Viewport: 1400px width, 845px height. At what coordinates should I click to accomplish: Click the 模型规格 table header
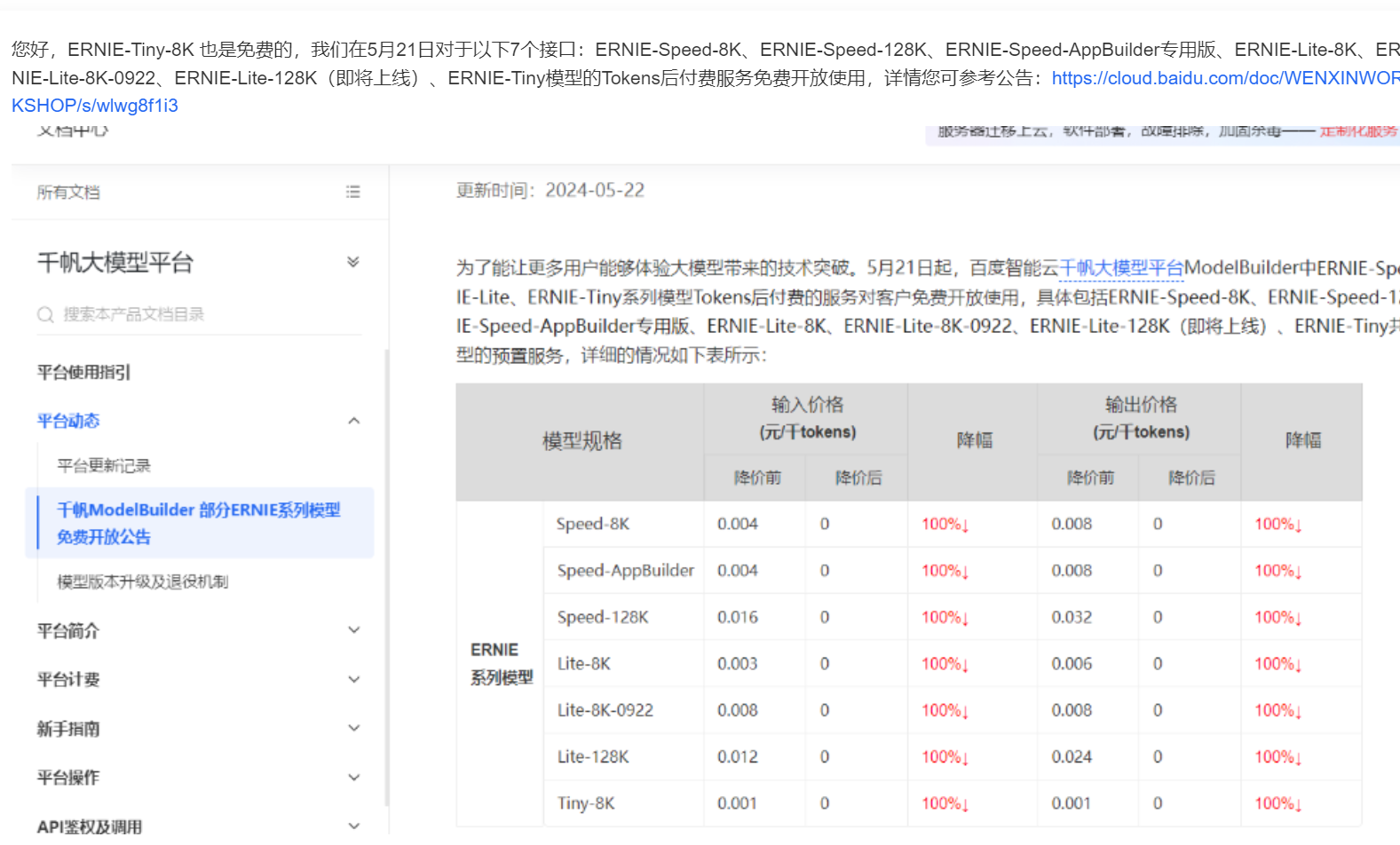coord(582,441)
